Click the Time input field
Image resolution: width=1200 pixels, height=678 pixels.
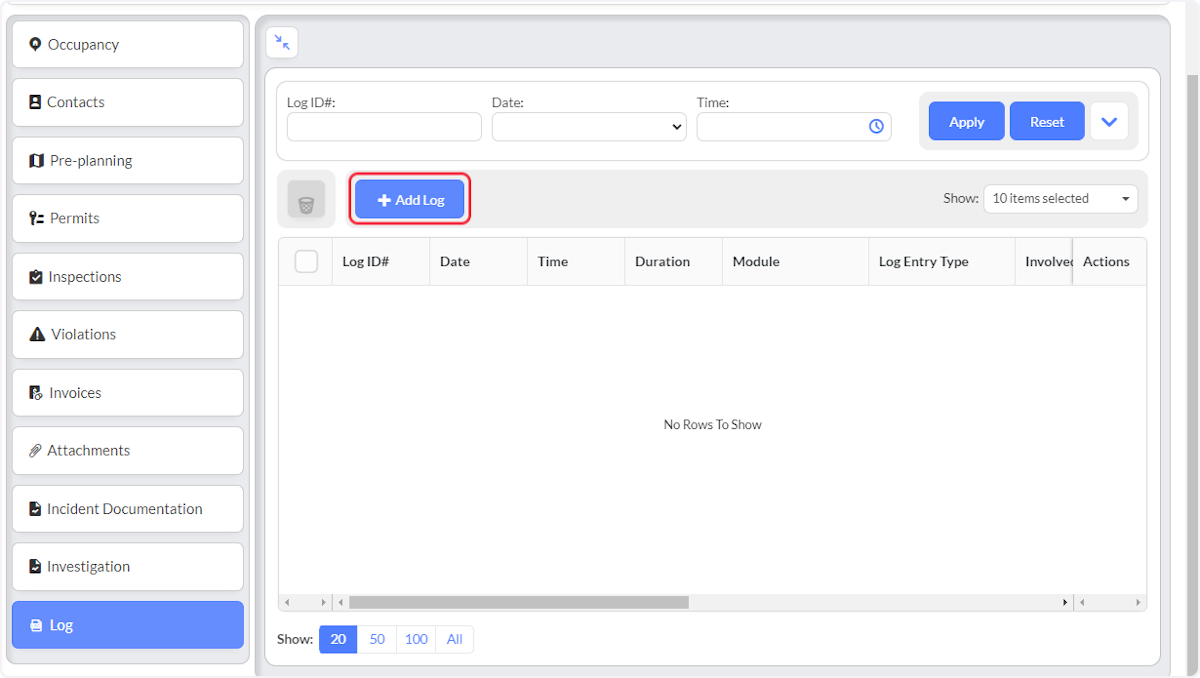[x=794, y=126]
